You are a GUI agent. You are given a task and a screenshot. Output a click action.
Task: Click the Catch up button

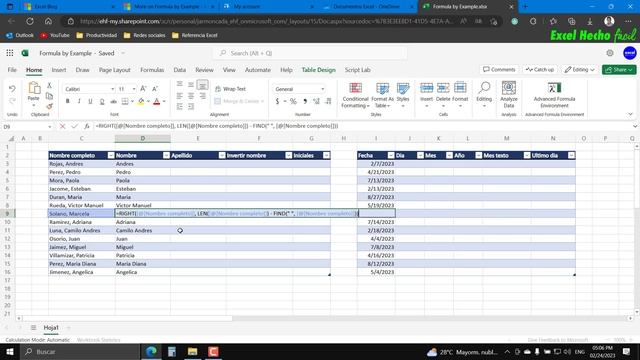click(x=540, y=70)
